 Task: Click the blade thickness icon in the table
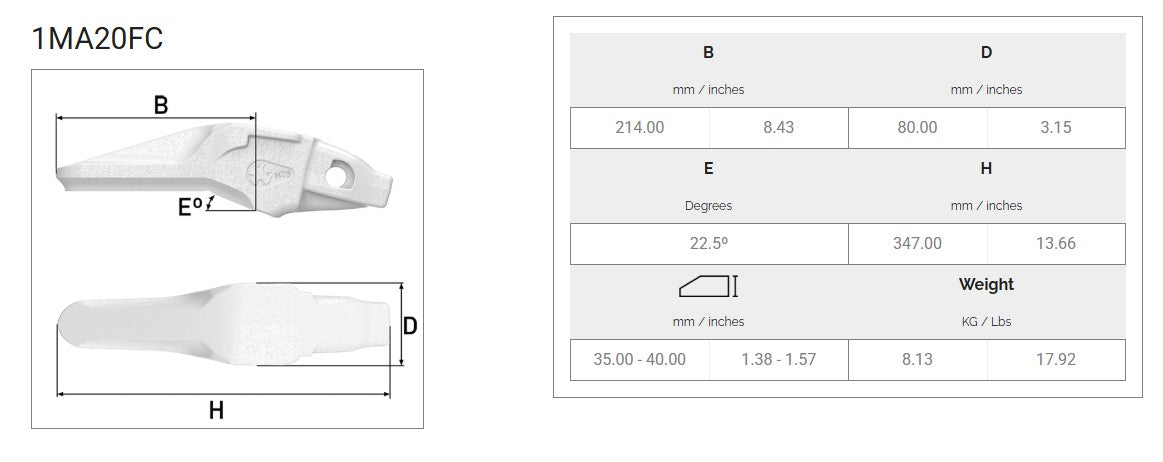(x=708, y=286)
